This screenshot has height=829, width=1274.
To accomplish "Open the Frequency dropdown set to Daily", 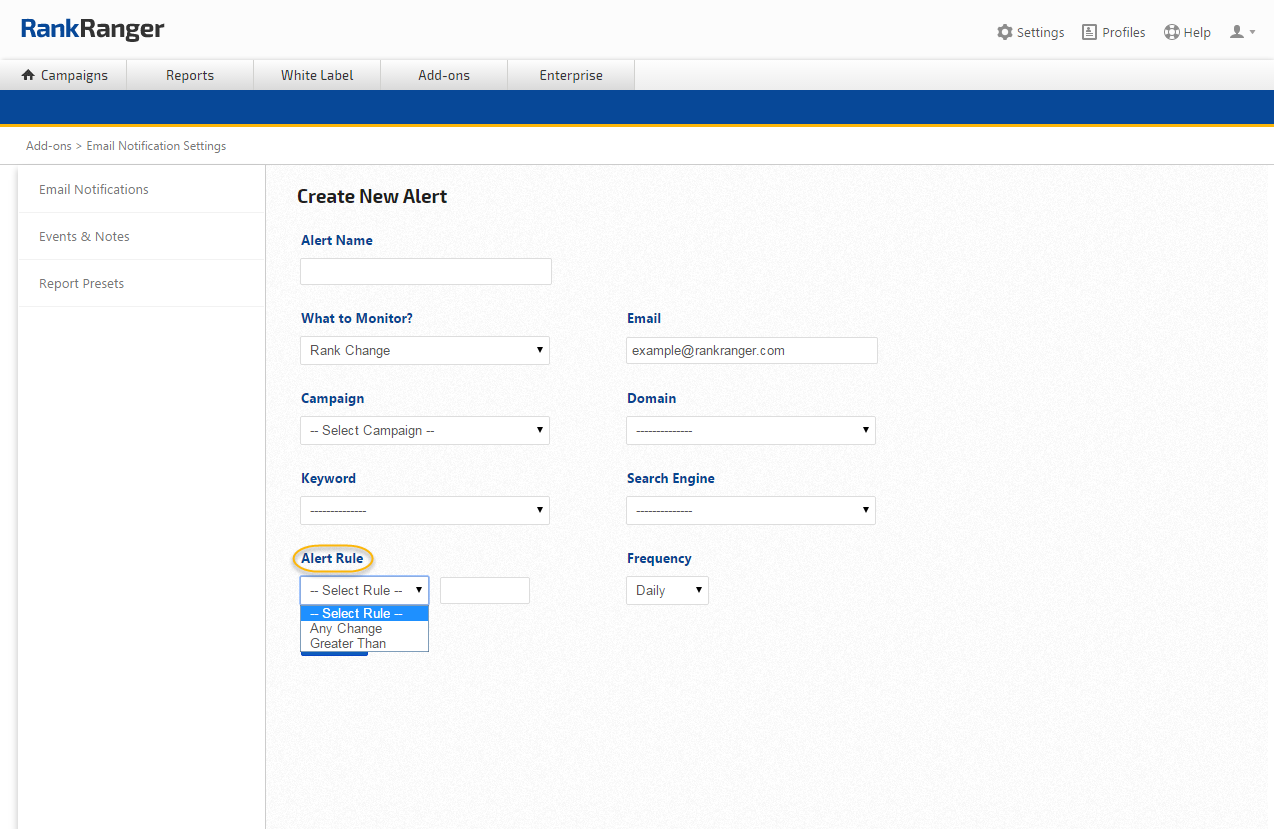I will pos(667,590).
